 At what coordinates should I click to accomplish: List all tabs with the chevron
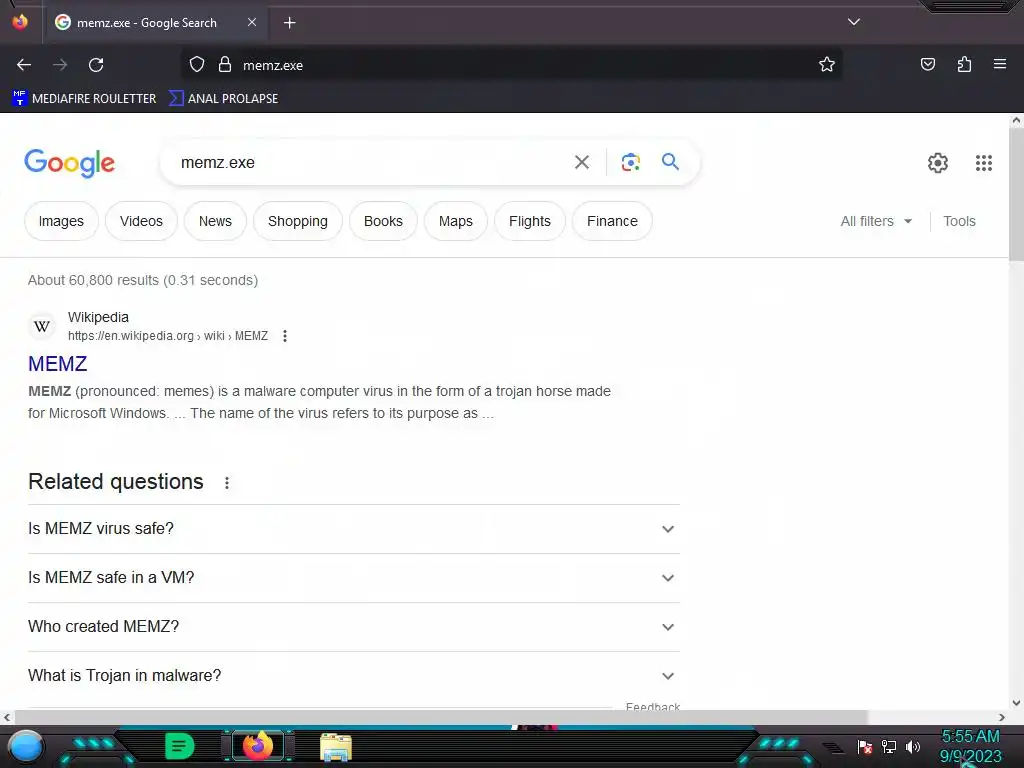click(x=854, y=22)
